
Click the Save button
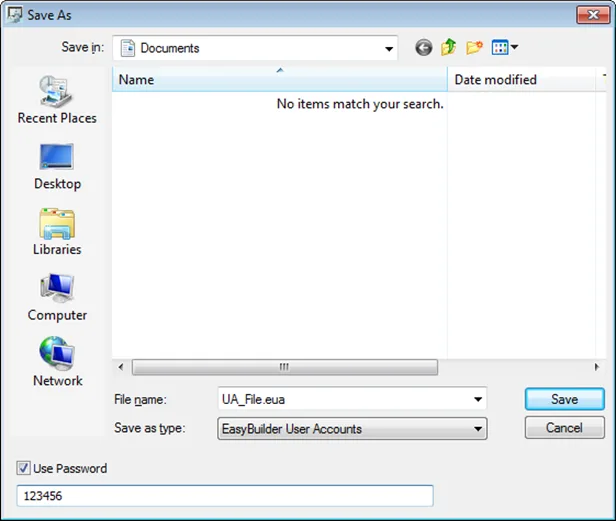[x=565, y=399]
